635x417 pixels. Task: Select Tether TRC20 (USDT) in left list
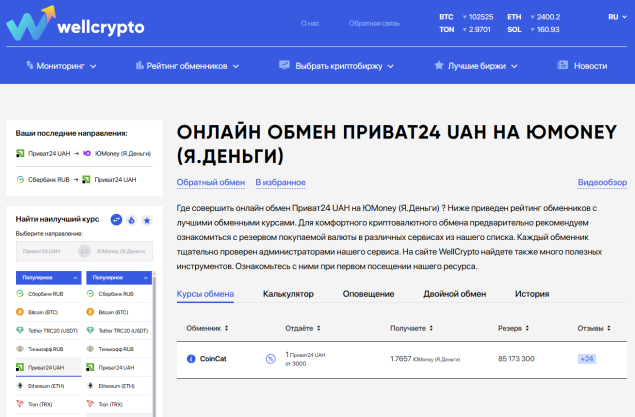click(x=49, y=330)
